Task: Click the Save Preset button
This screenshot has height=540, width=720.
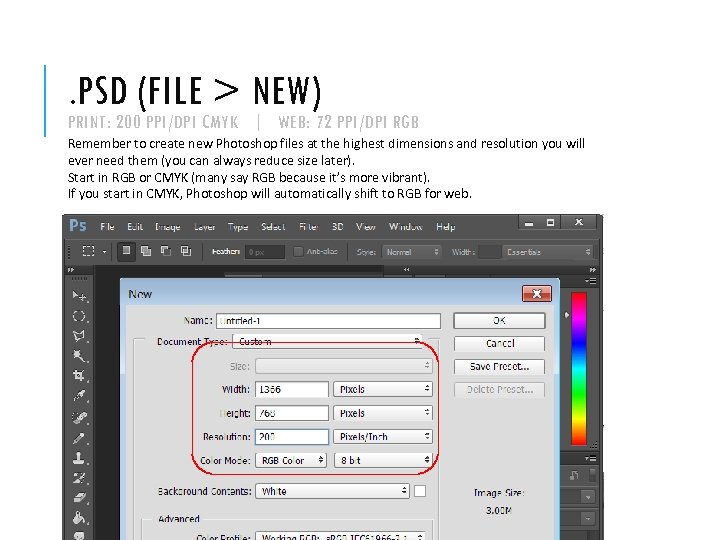Action: tap(499, 366)
